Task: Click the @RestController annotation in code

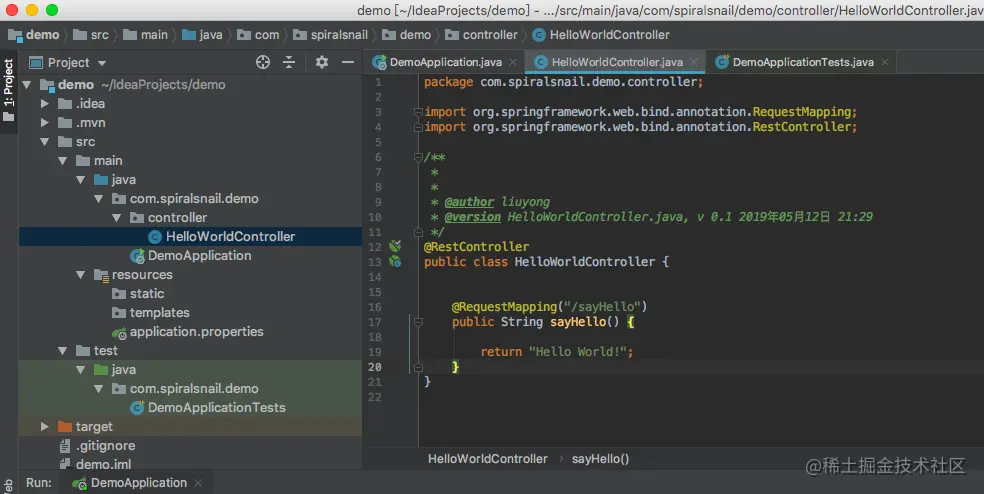Action: tap(476, 247)
